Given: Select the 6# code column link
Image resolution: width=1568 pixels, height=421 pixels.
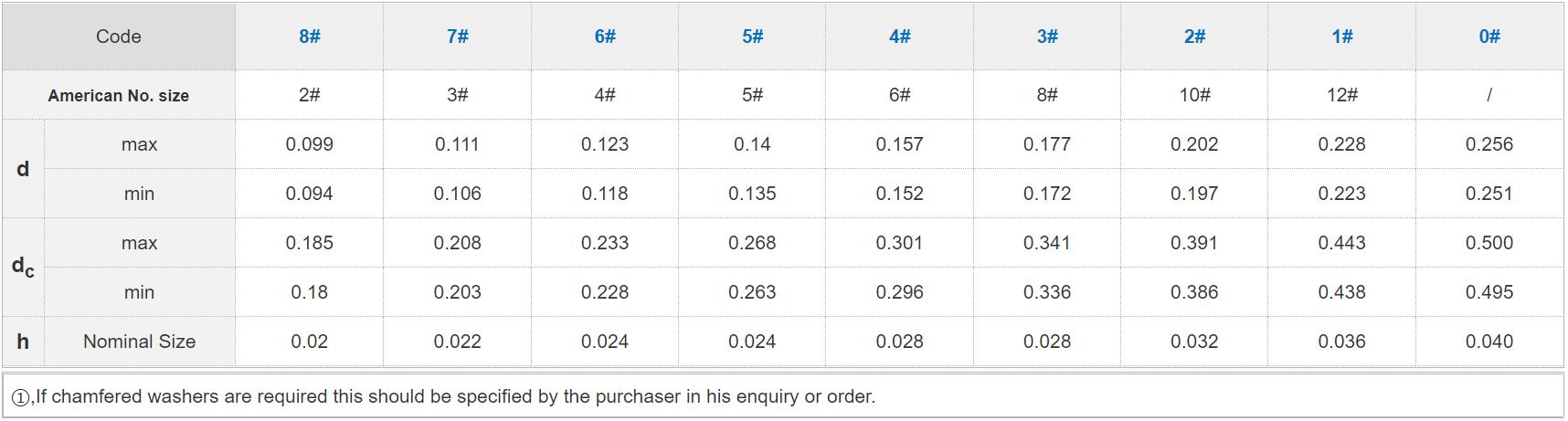Looking at the screenshot, I should [x=605, y=37].
